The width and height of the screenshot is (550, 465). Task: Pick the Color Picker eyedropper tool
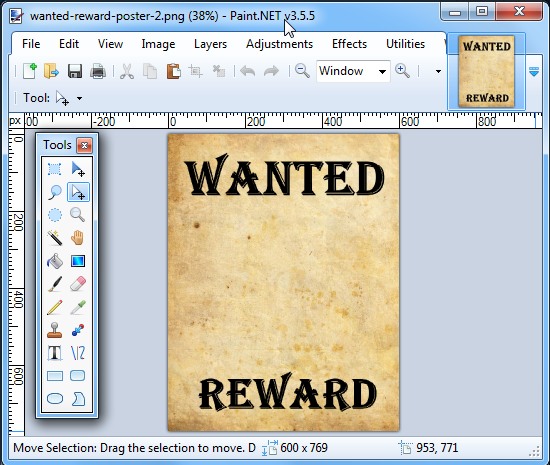point(78,307)
